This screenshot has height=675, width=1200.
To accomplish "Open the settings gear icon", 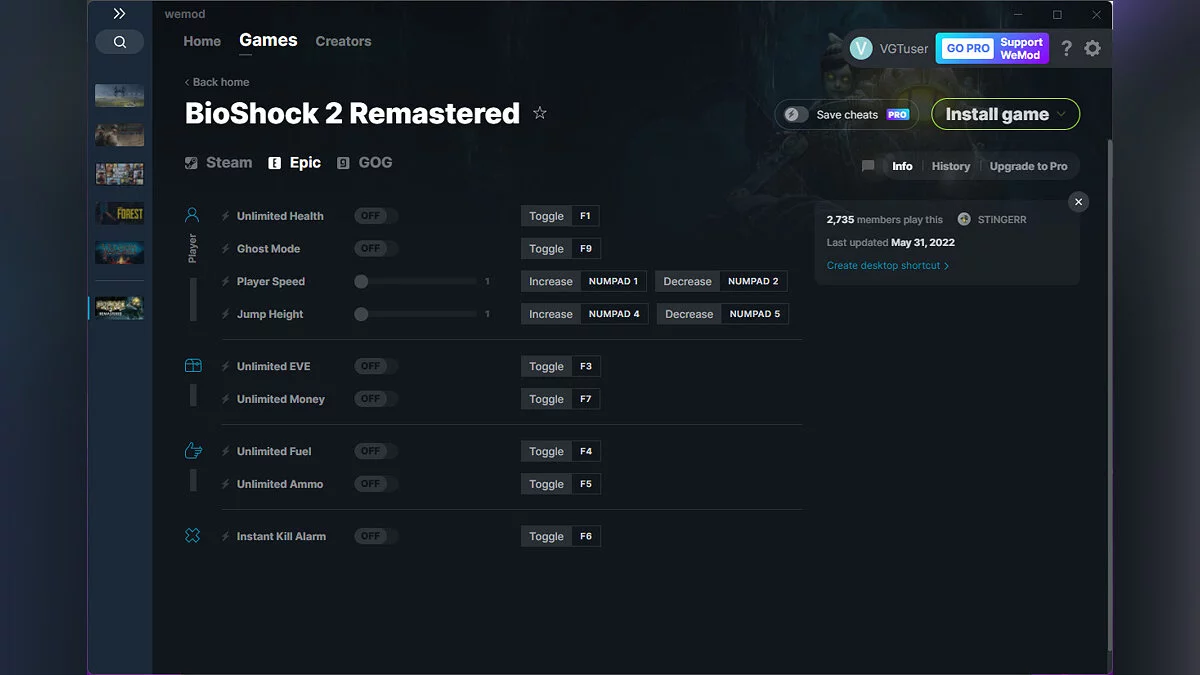I will point(1092,48).
